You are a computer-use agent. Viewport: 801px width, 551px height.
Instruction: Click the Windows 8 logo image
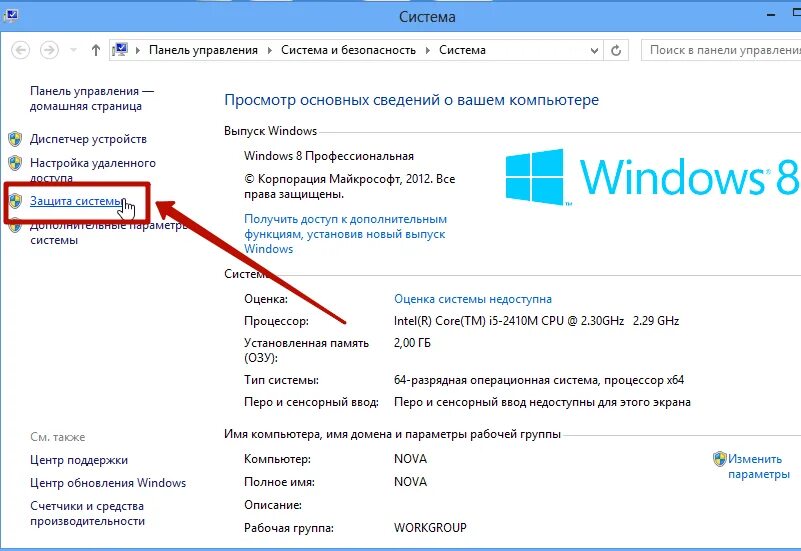pos(652,177)
